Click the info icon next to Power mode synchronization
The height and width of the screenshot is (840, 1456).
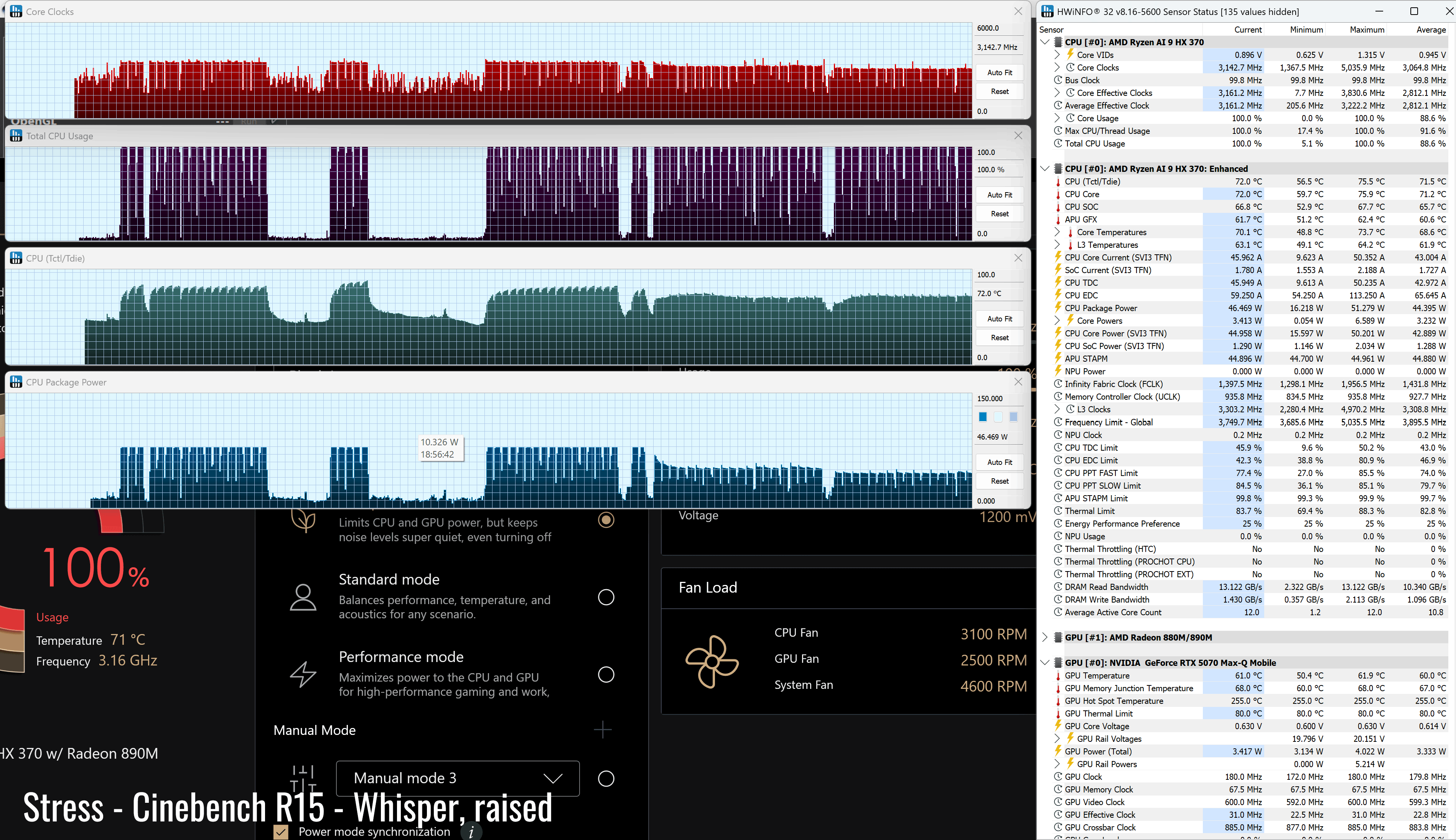coord(471,832)
